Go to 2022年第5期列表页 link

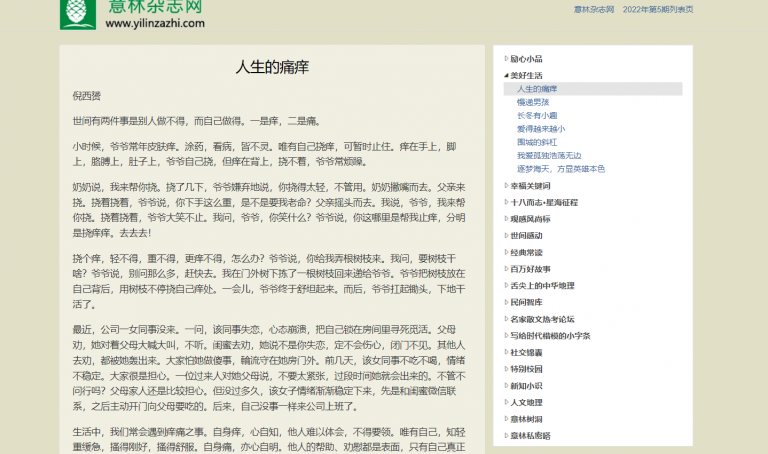pos(658,9)
